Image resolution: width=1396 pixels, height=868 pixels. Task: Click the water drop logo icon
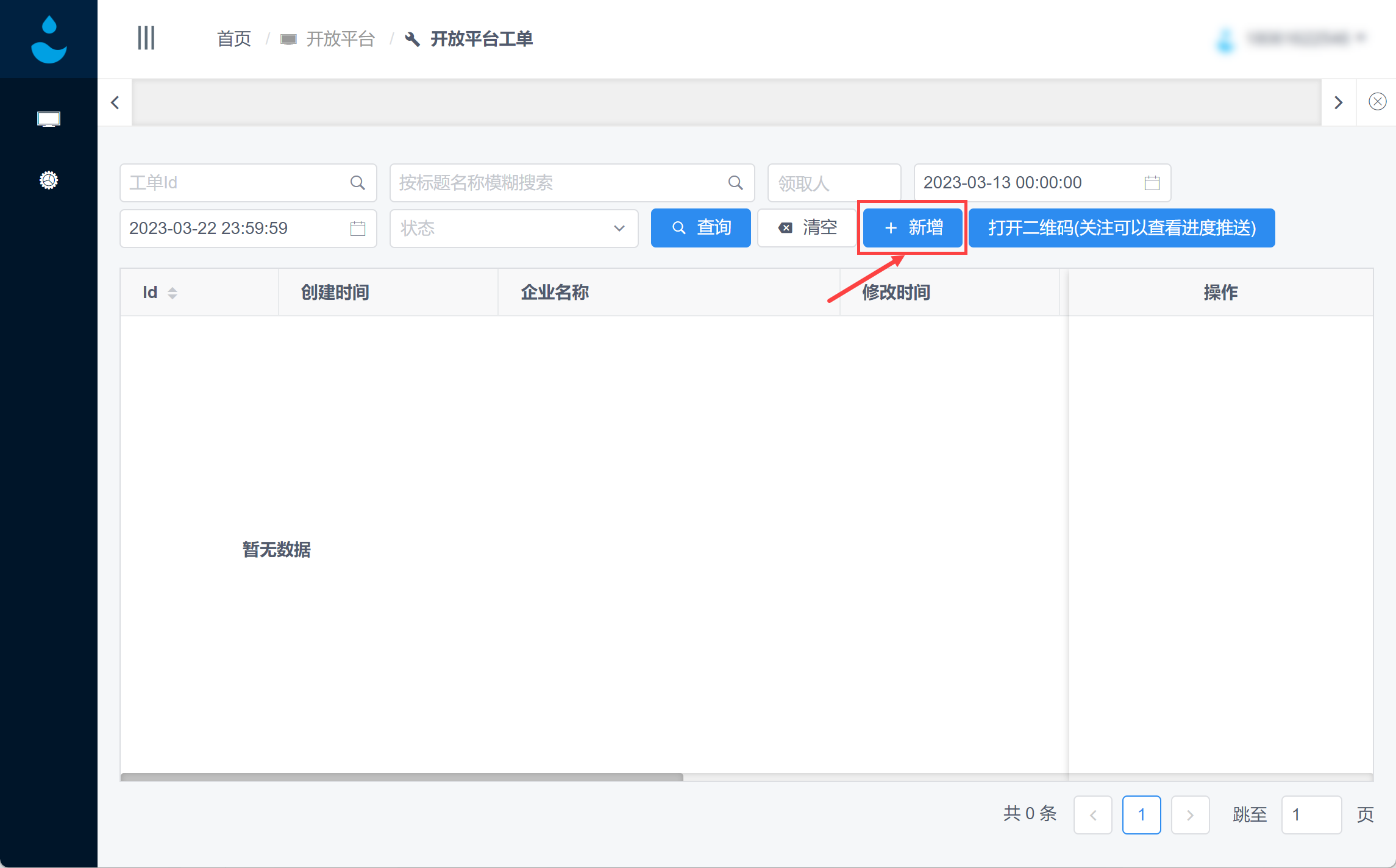click(x=49, y=39)
